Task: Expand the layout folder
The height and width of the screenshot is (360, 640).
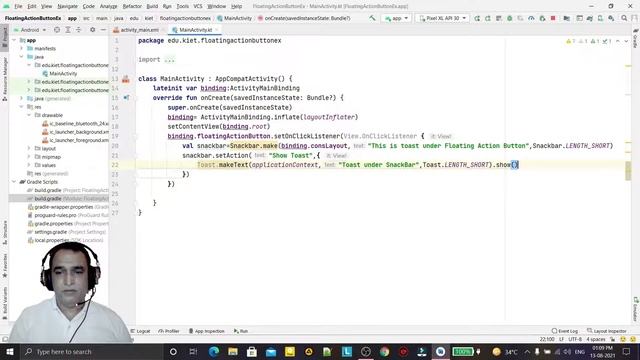Action: [x=29, y=149]
